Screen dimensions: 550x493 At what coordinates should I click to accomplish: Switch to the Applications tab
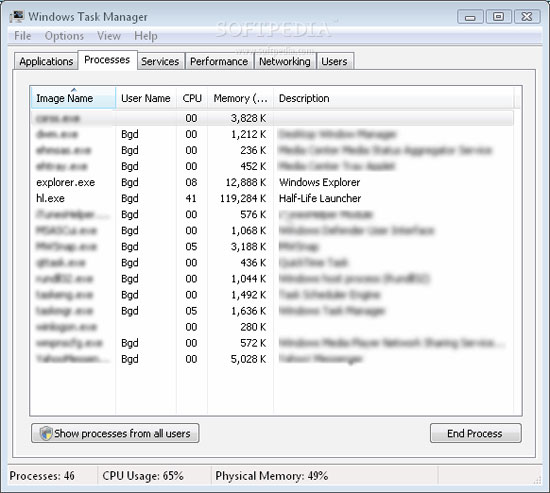point(46,61)
